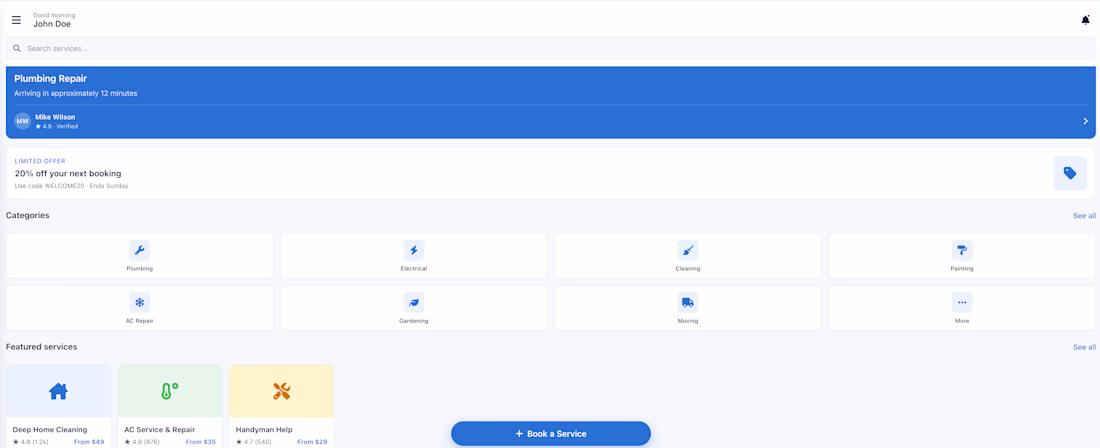This screenshot has height=448, width=1100.
Task: Open AC Service & Repair thermometer thumbnail
Action: tap(170, 391)
